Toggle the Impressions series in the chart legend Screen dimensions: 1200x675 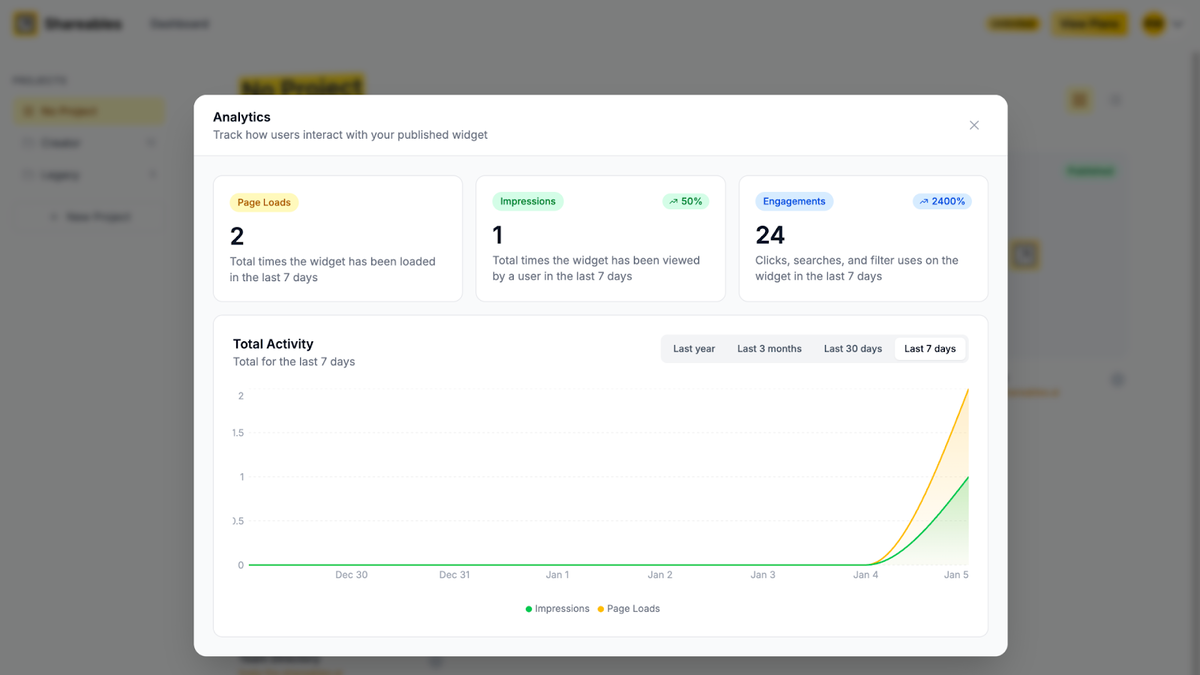(x=556, y=608)
